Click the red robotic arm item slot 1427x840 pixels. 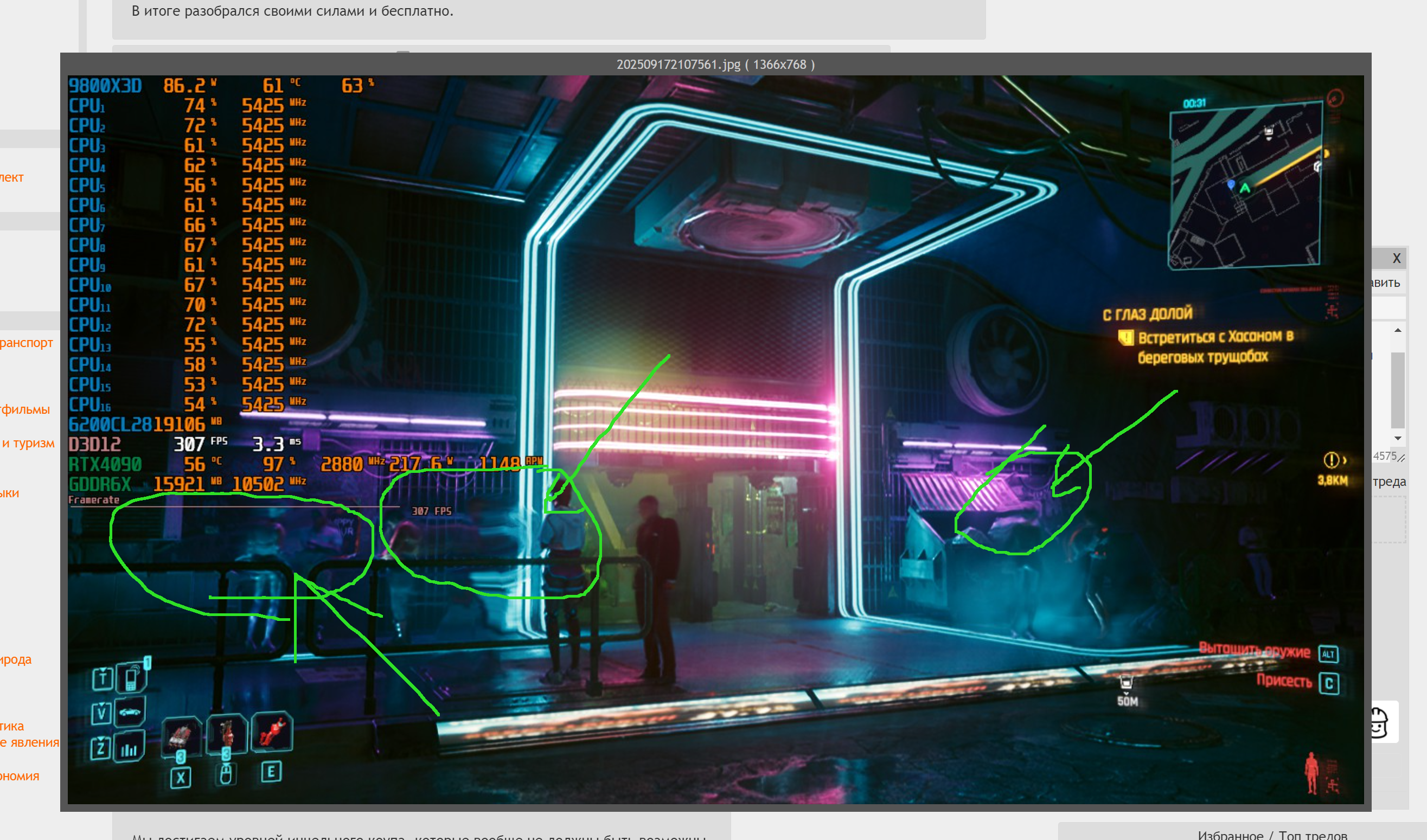pos(272,733)
